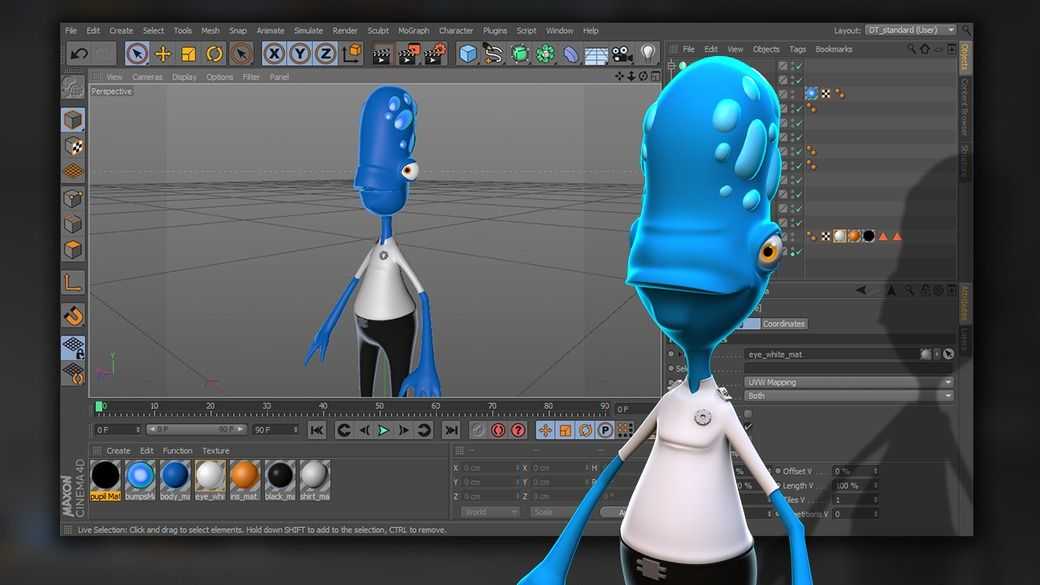Click the Coordinates tab button
The height and width of the screenshot is (585, 1040).
[x=783, y=324]
